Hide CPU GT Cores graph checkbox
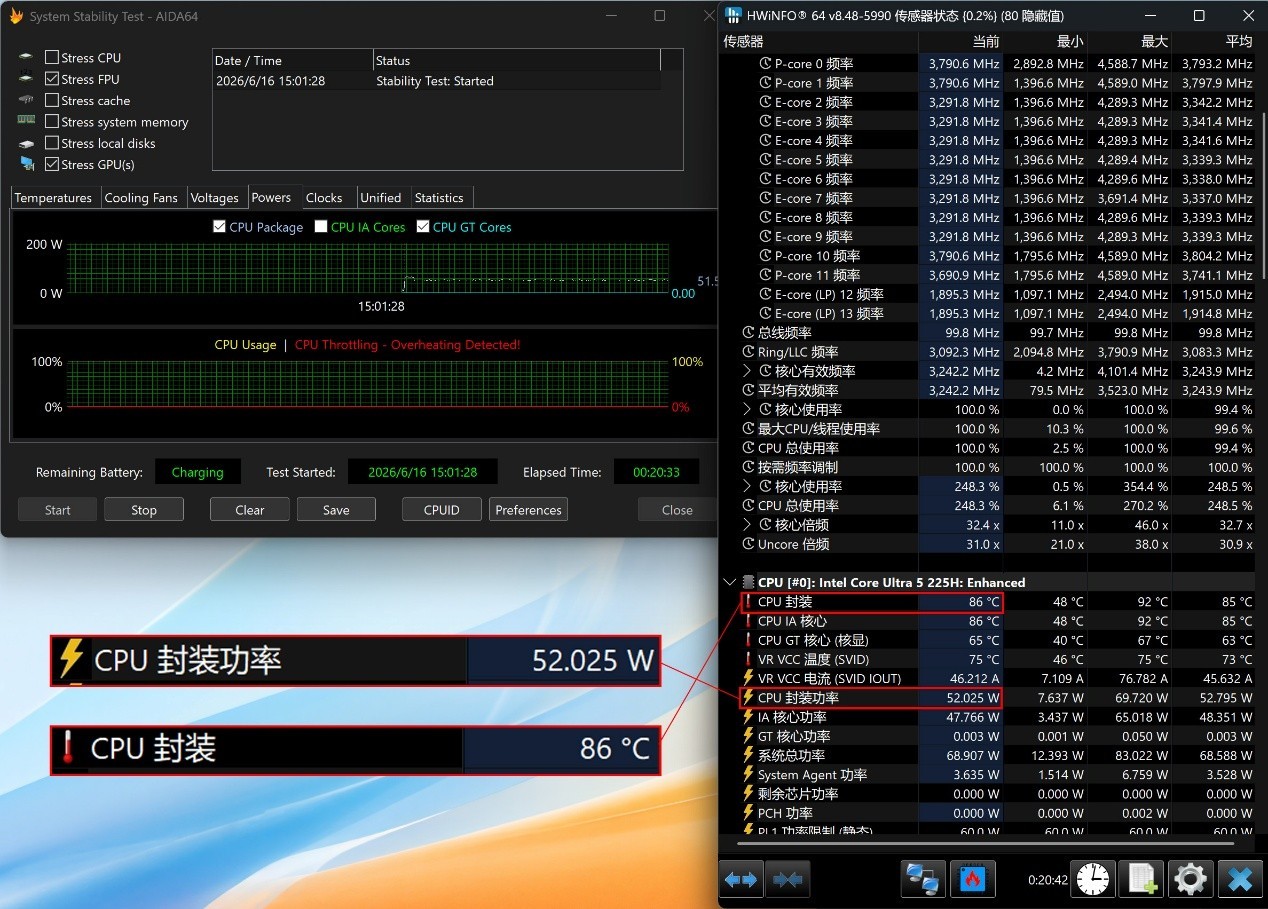 pos(423,227)
